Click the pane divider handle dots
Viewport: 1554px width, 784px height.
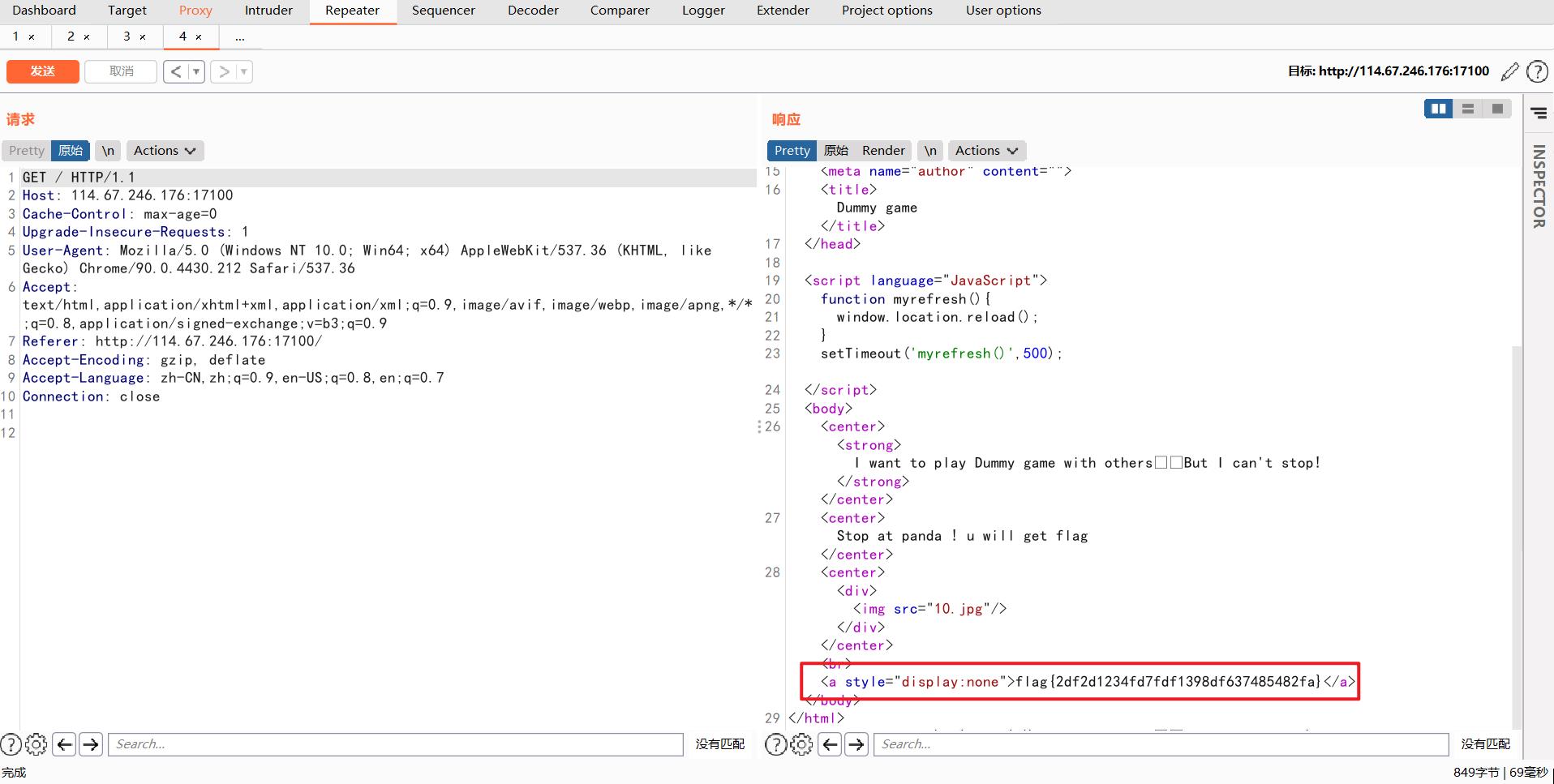pos(759,426)
